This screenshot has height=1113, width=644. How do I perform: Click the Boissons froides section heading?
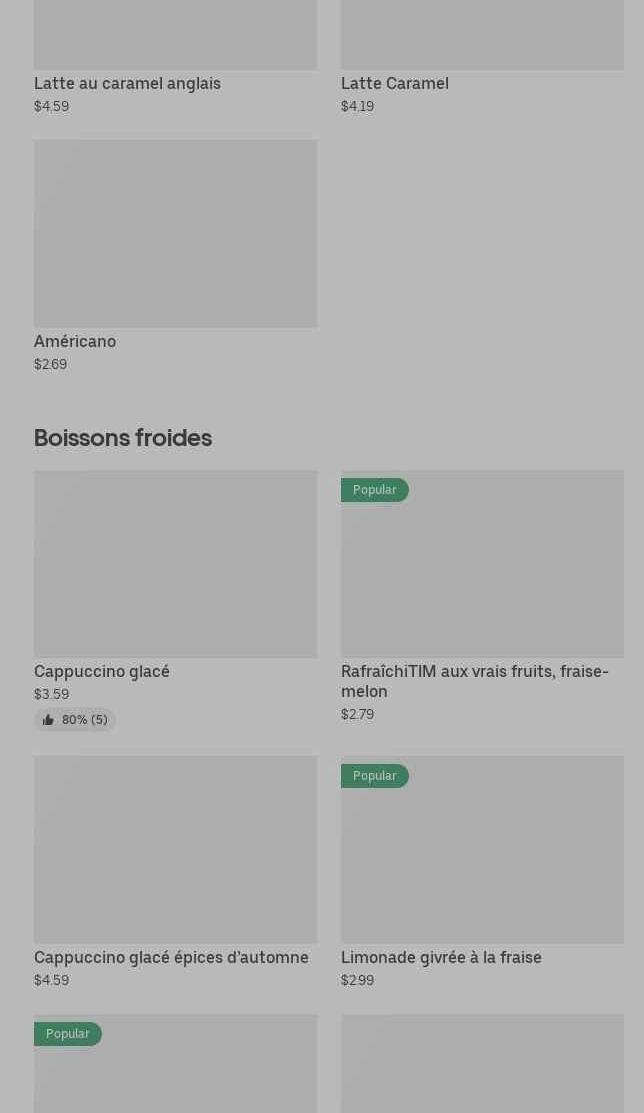(x=123, y=438)
